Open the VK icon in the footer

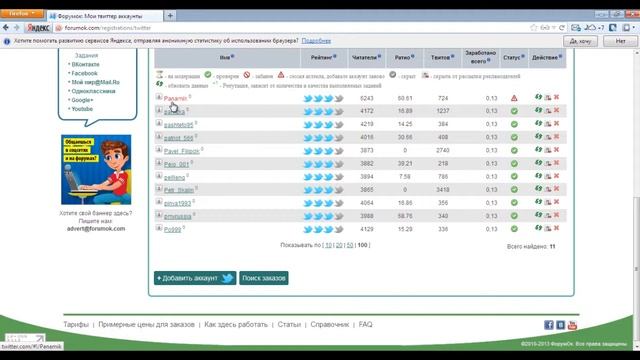click(560, 325)
